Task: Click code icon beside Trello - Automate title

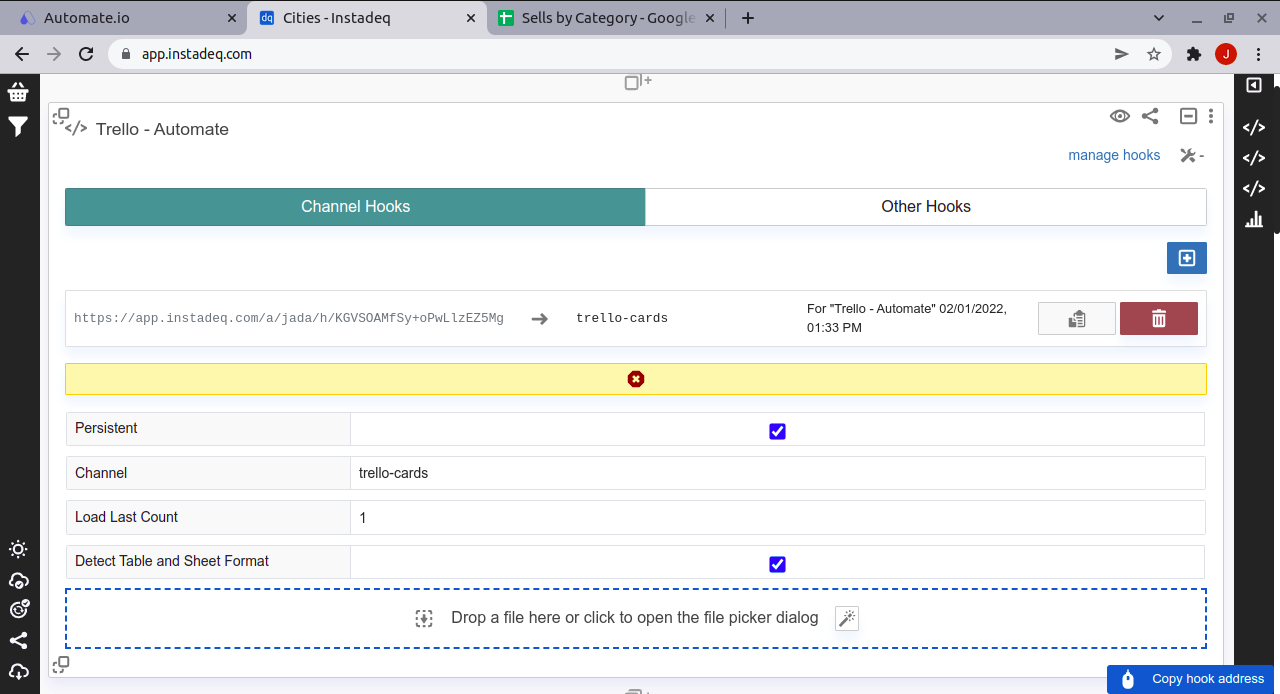Action: pyautogui.click(x=76, y=129)
